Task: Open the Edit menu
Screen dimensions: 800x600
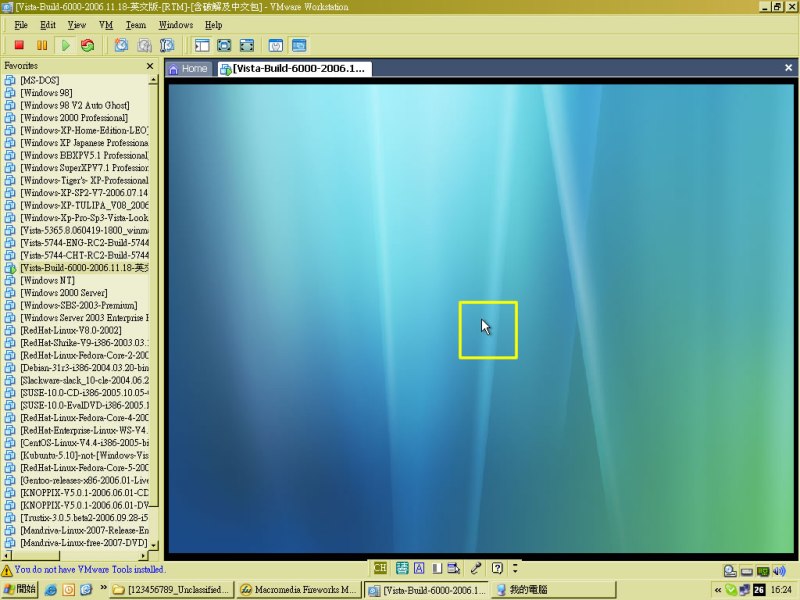Action: [x=48, y=25]
